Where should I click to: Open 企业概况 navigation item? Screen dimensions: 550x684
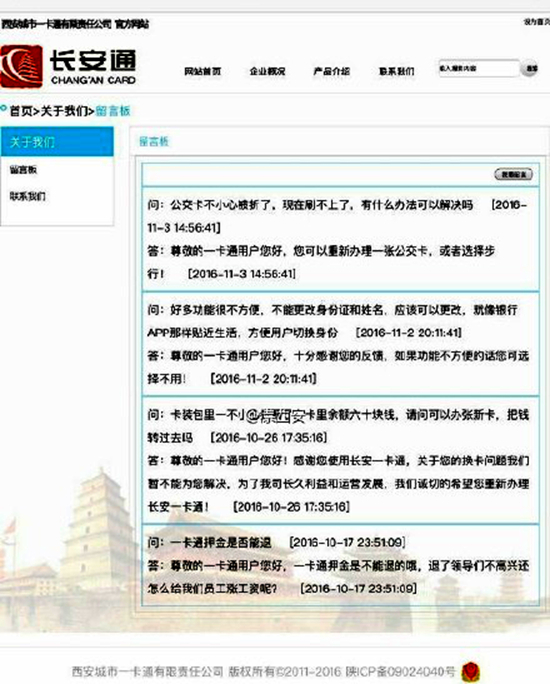point(267,71)
